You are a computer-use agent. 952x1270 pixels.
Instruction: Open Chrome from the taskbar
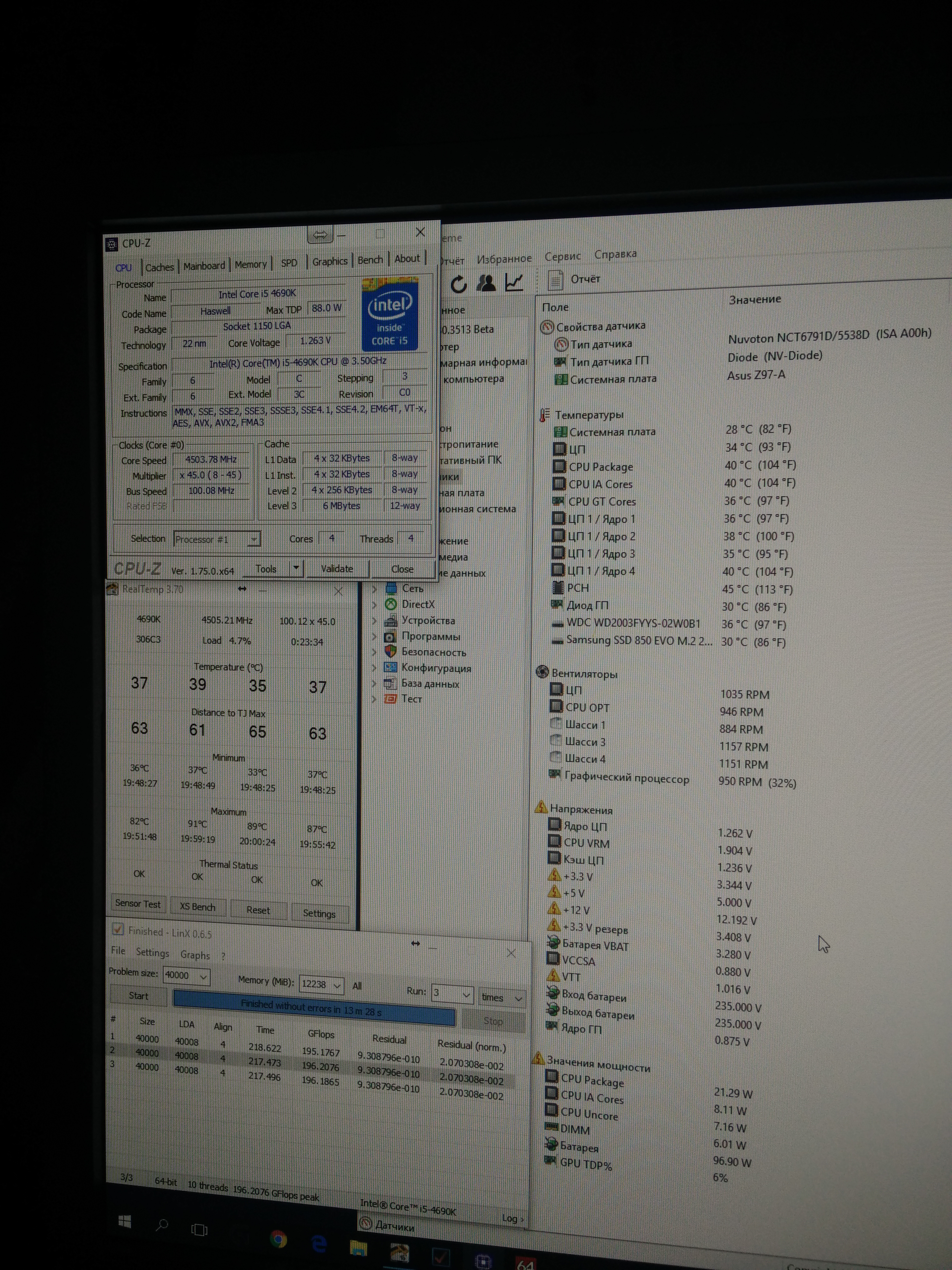pyautogui.click(x=278, y=1239)
